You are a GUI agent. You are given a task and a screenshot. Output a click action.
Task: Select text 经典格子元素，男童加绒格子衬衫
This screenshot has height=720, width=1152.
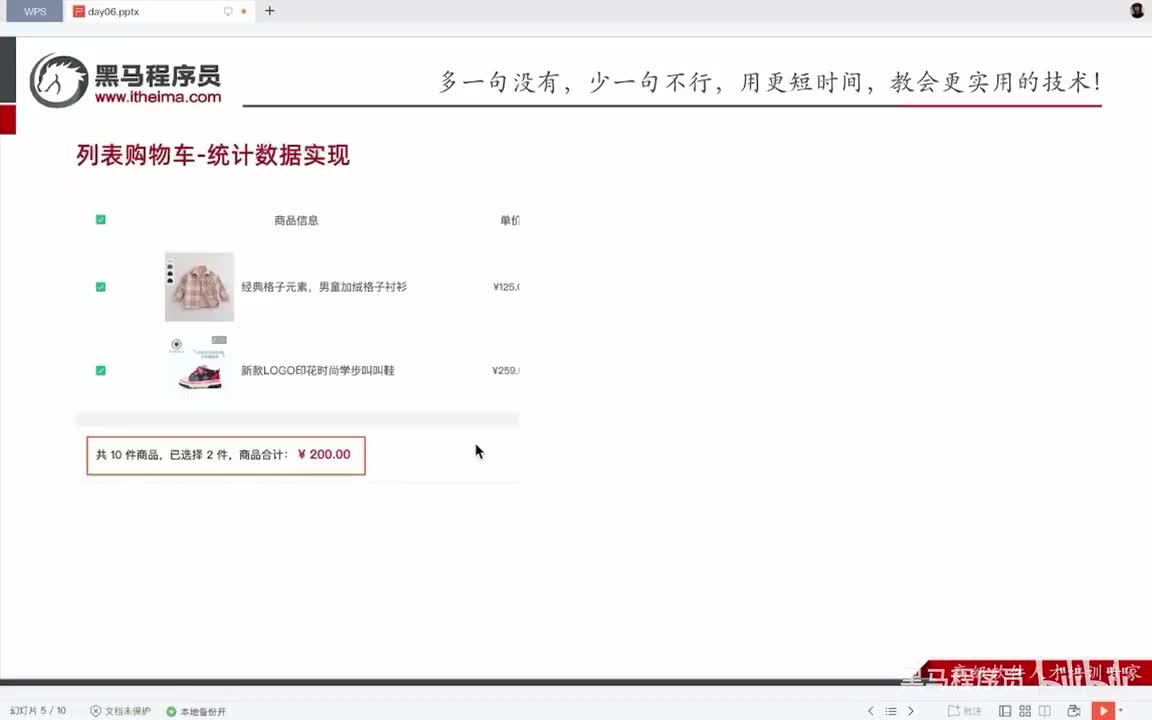pos(324,287)
